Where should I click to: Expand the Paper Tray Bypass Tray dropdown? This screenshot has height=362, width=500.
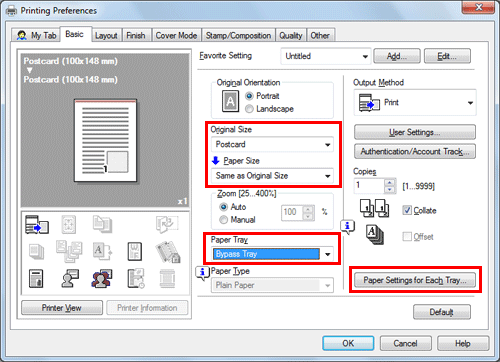[272, 254]
